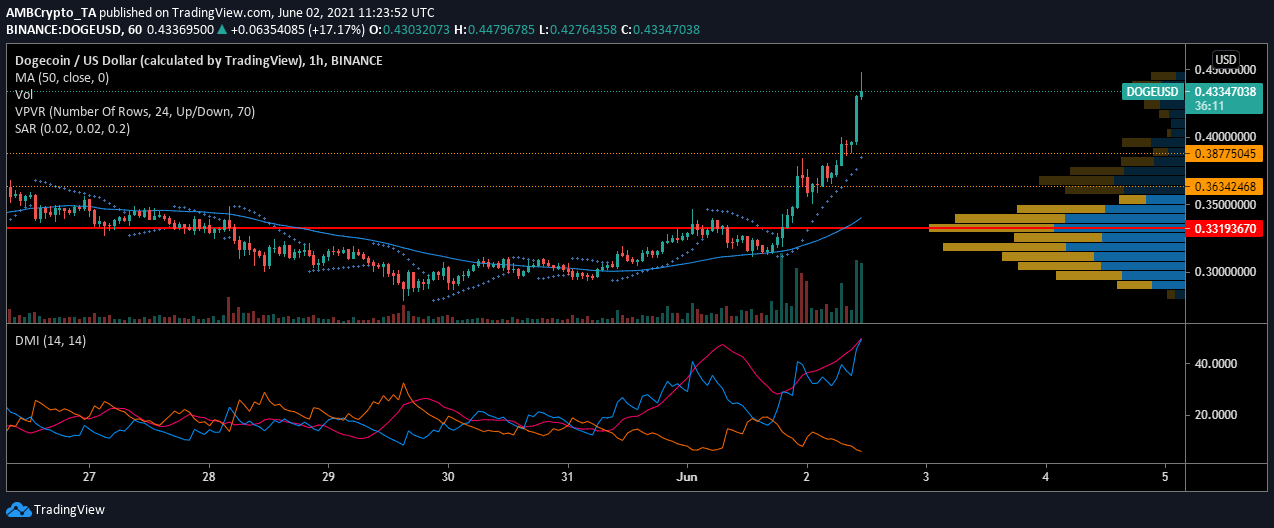Viewport: 1274px width, 528px height.
Task: Click the 29 date marker on time axis
Action: [x=328, y=478]
